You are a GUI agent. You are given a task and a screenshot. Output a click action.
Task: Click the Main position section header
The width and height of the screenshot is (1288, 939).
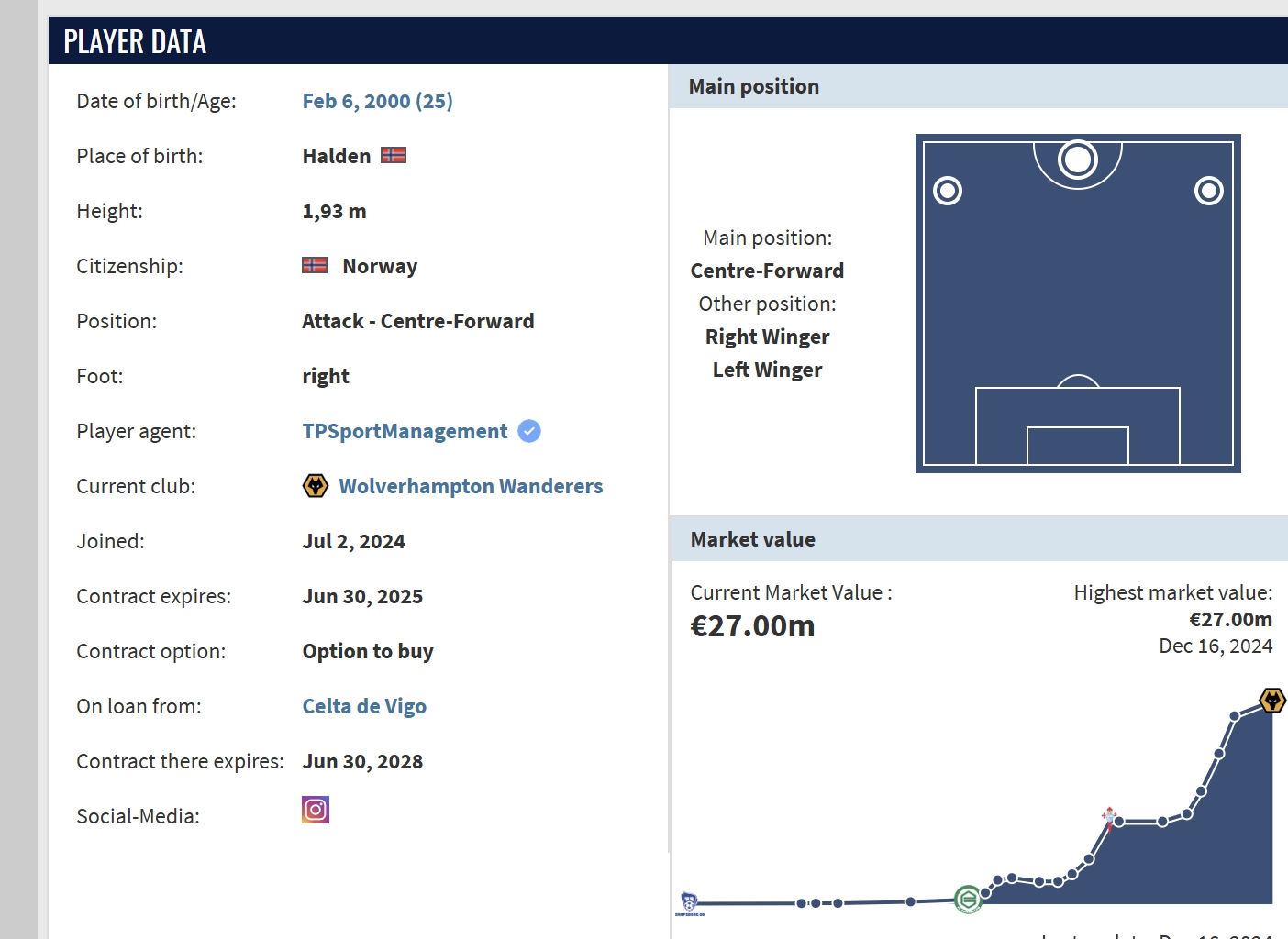click(754, 86)
